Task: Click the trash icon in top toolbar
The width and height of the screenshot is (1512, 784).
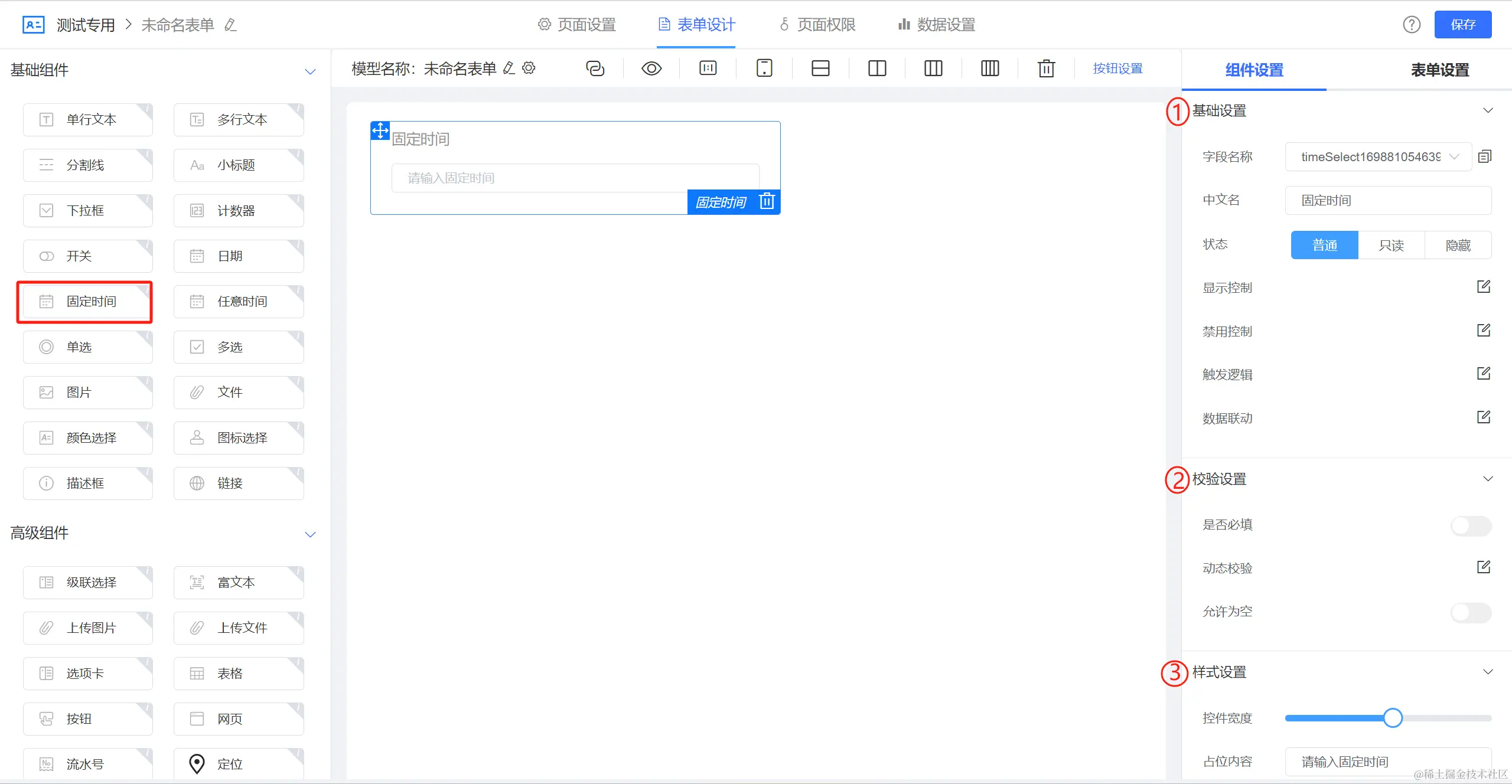Action: [x=1046, y=68]
